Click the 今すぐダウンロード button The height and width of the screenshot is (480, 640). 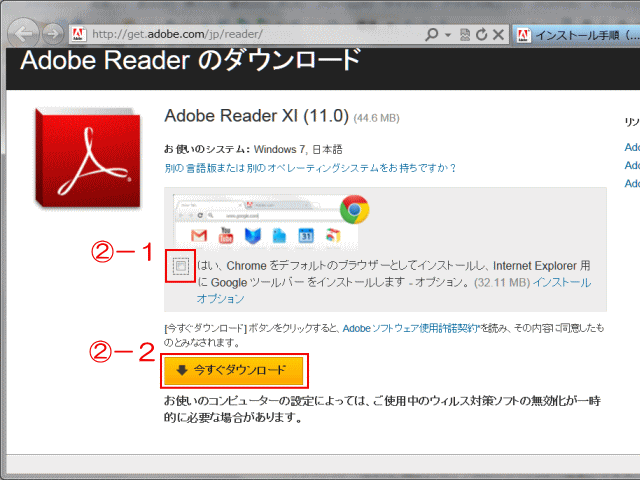point(234,371)
